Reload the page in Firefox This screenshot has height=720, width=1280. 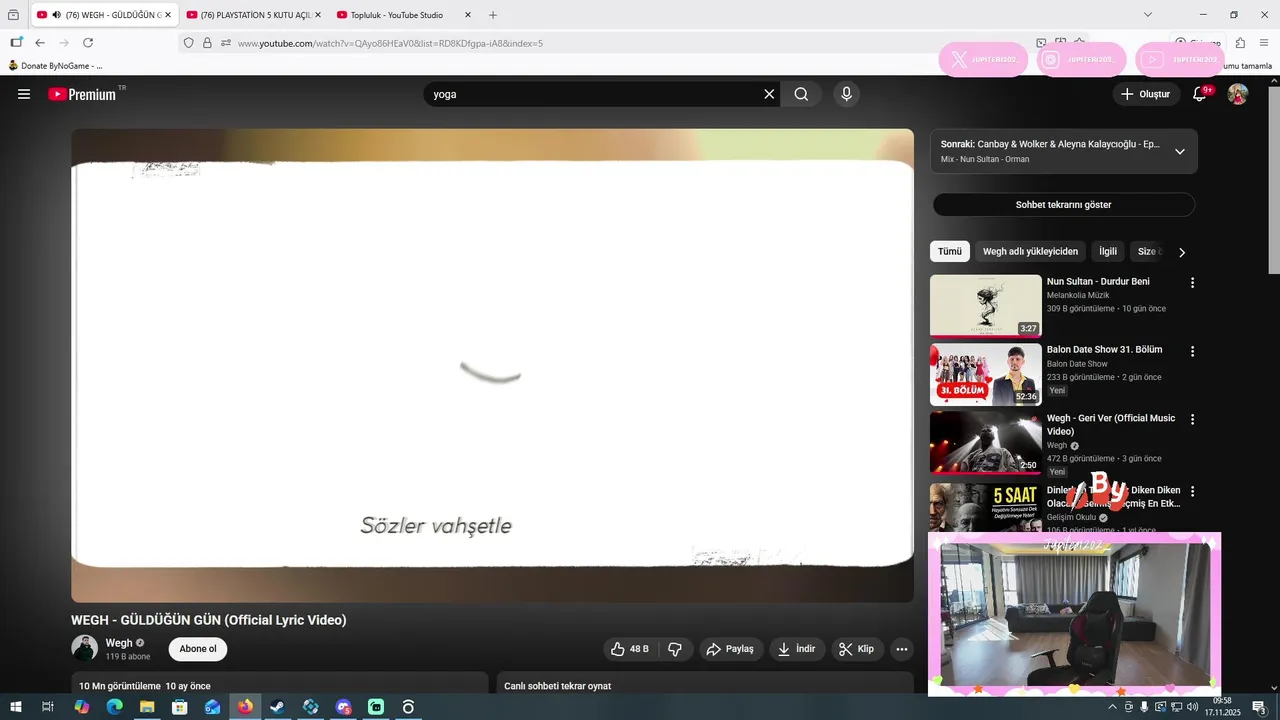88,43
